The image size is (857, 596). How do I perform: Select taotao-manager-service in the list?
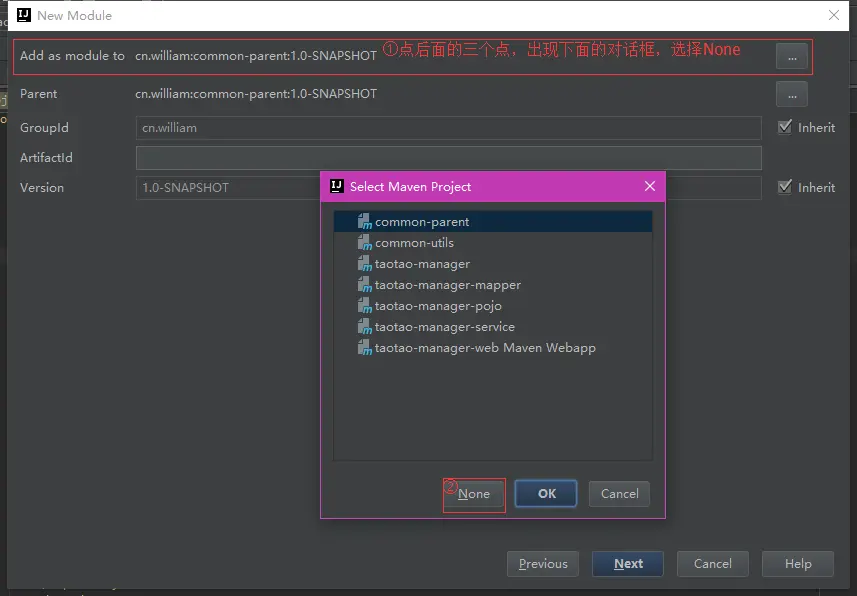point(493,326)
